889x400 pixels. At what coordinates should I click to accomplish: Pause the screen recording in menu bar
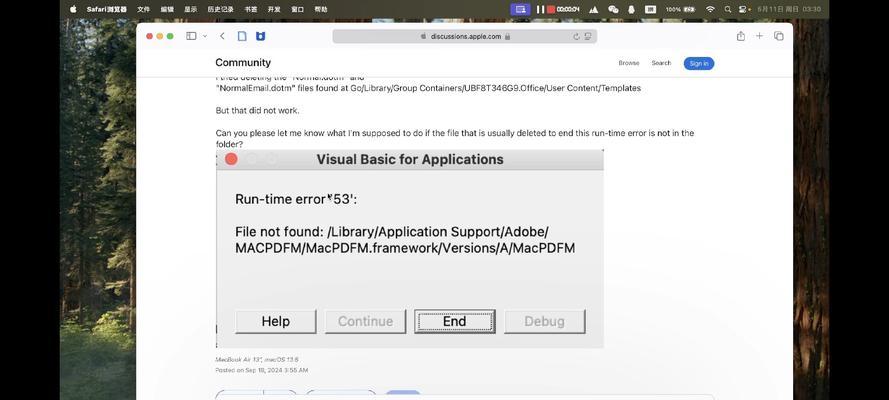pyautogui.click(x=540, y=10)
